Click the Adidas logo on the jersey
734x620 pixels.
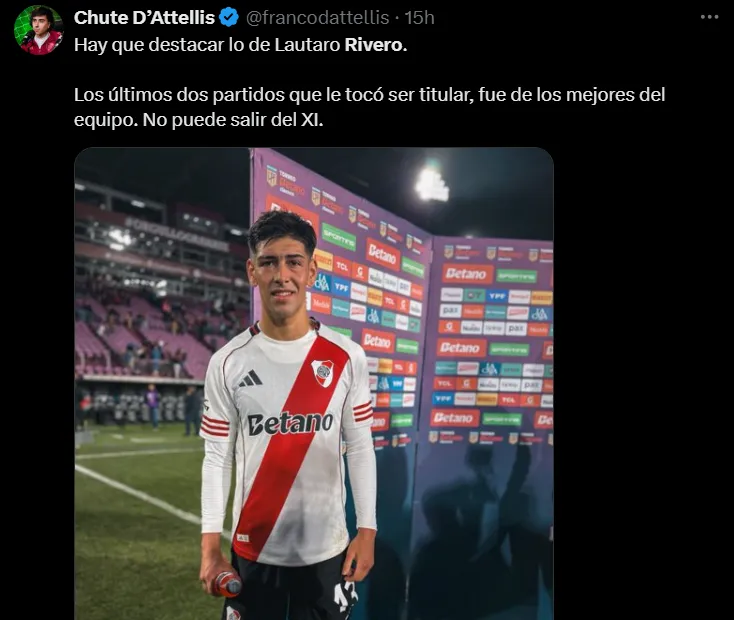pos(250,379)
